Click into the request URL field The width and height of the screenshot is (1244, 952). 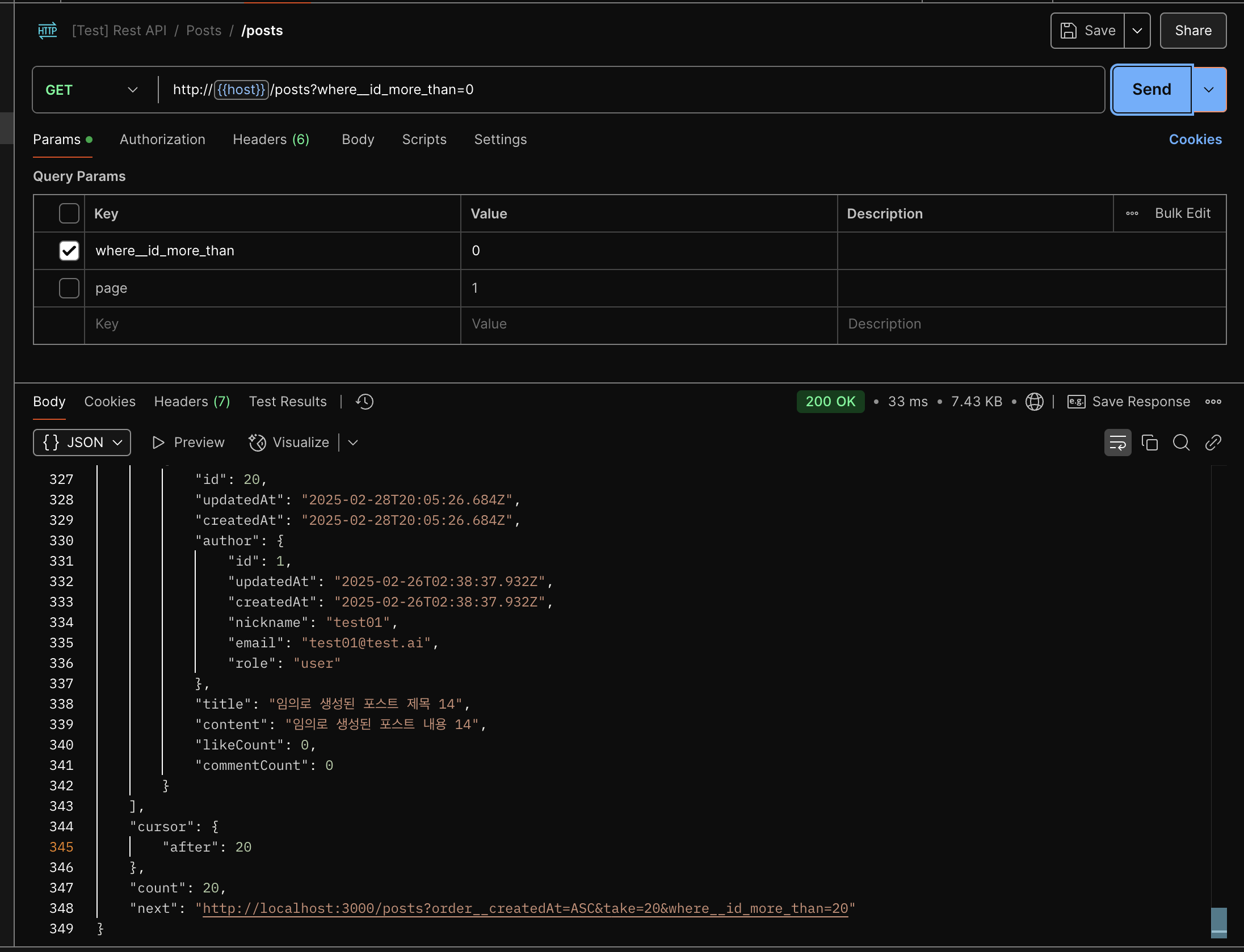[624, 90]
